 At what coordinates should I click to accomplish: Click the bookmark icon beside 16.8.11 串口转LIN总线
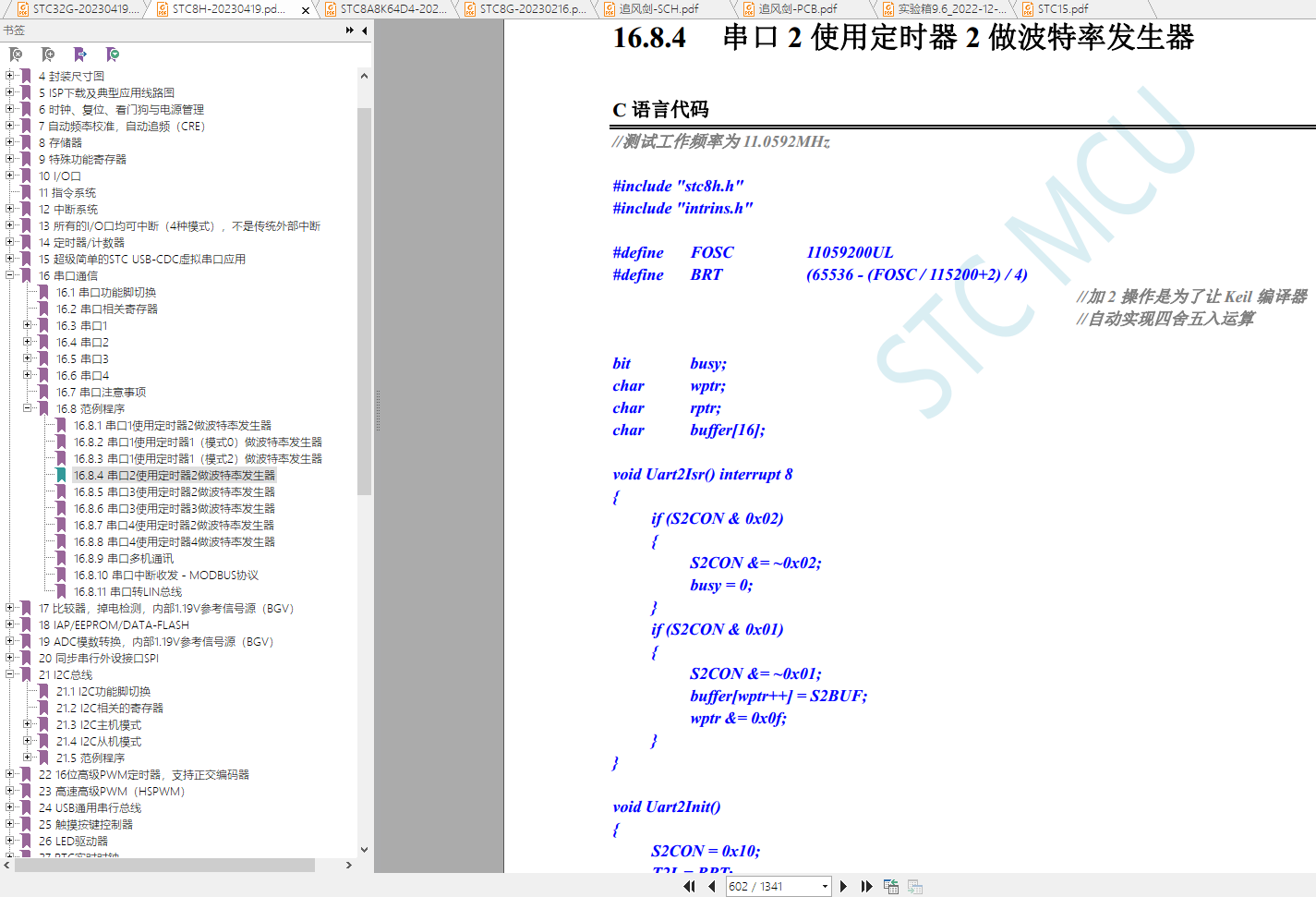[60, 591]
